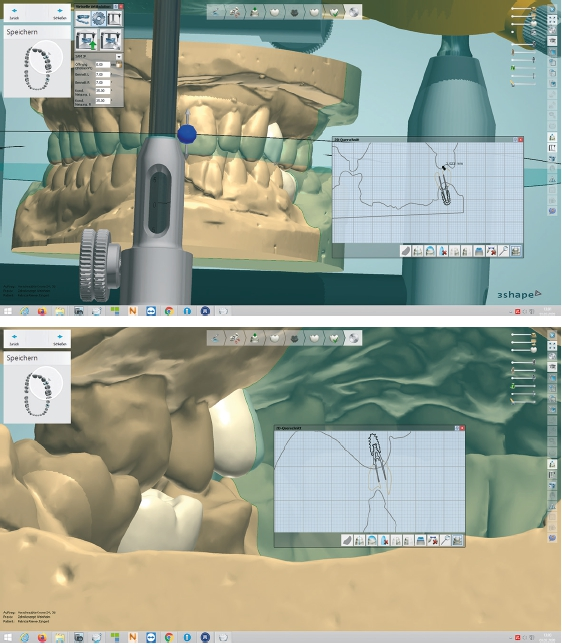Click the second icon in the top window's cross-section toolbar

pyautogui.click(x=418, y=251)
